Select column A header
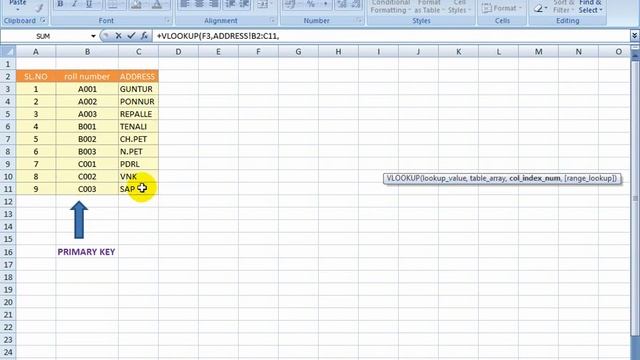640x360 pixels. [36, 52]
